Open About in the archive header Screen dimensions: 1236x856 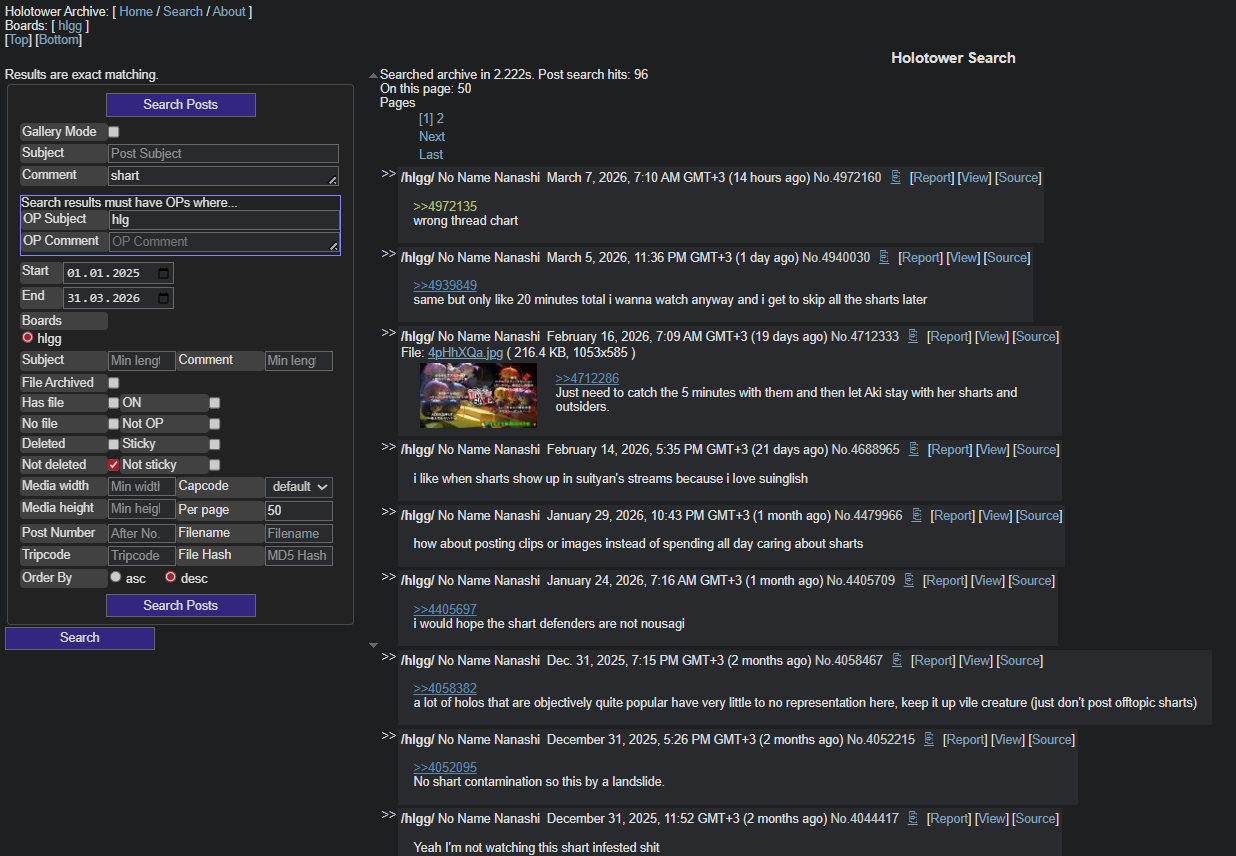229,12
